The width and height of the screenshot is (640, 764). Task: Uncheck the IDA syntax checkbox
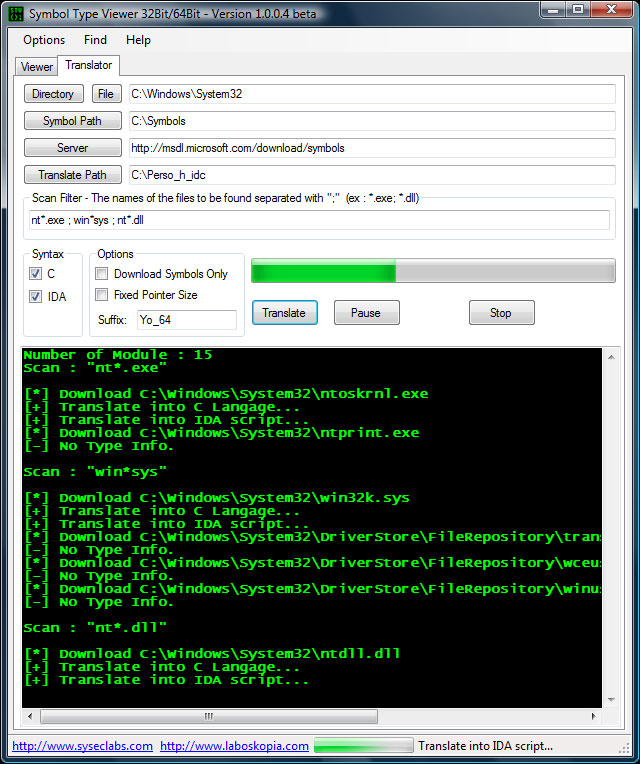pyautogui.click(x=36, y=296)
